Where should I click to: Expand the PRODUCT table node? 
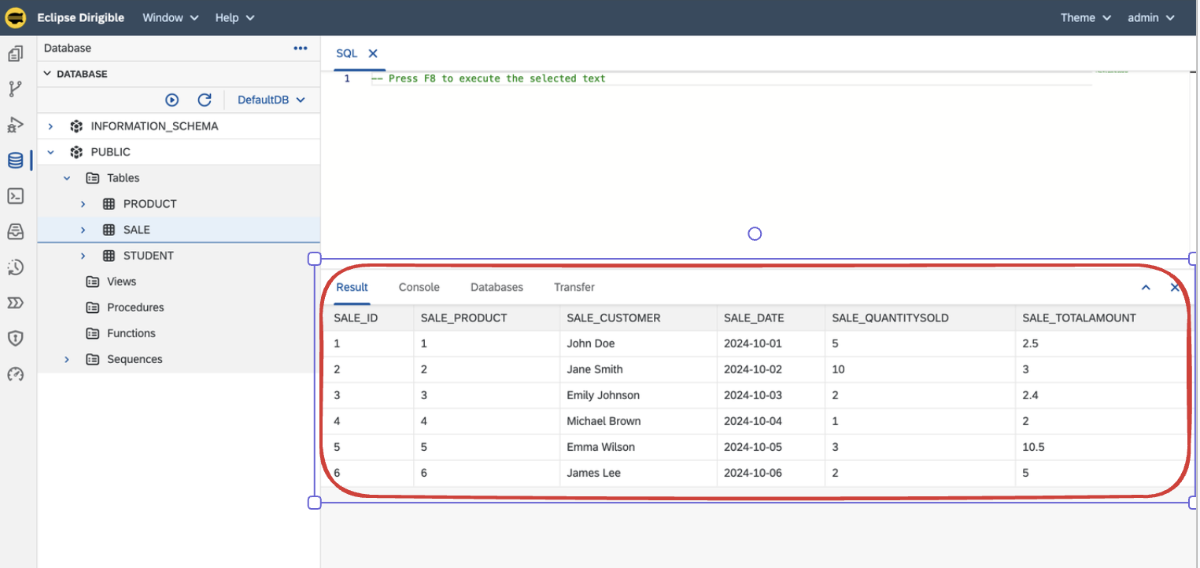tap(84, 204)
